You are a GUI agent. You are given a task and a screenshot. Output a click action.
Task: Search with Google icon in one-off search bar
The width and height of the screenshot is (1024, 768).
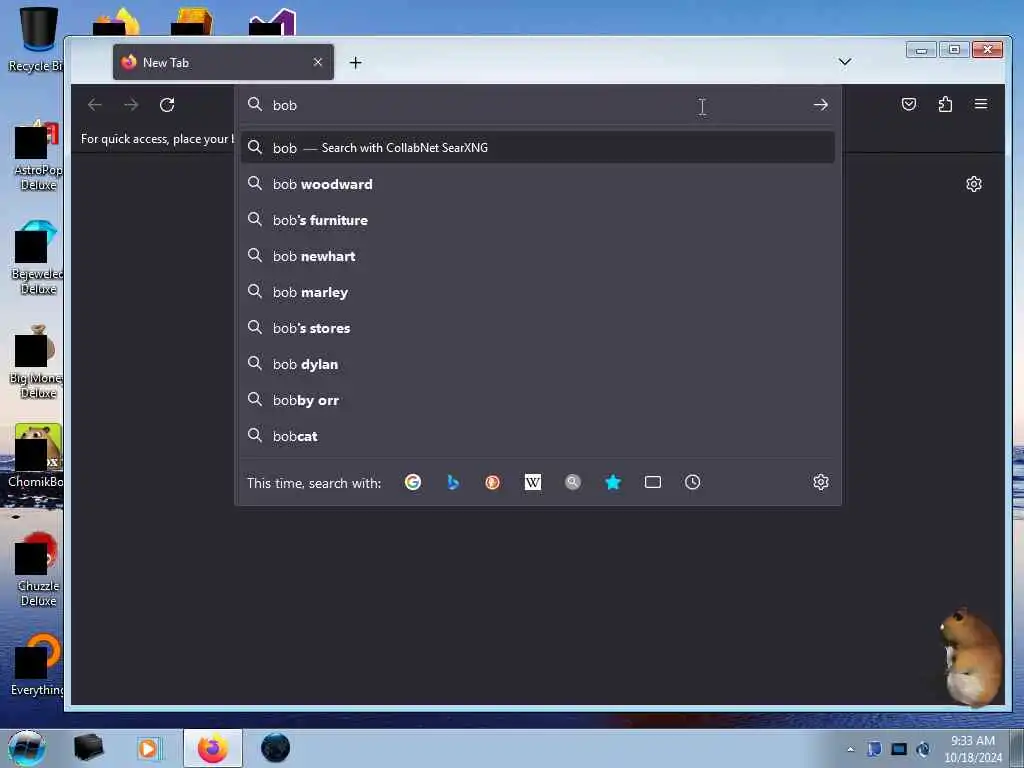pos(413,482)
